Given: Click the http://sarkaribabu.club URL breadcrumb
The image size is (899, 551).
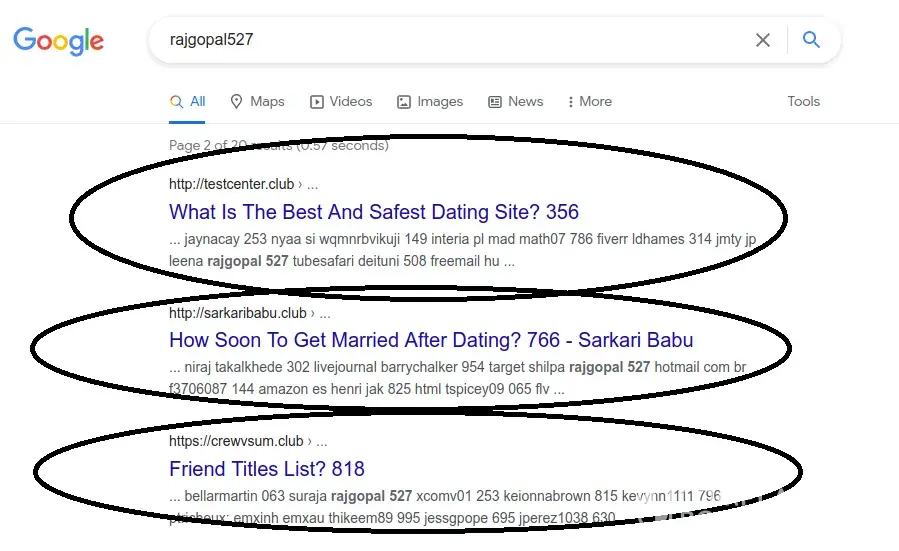Looking at the screenshot, I should click(x=249, y=313).
